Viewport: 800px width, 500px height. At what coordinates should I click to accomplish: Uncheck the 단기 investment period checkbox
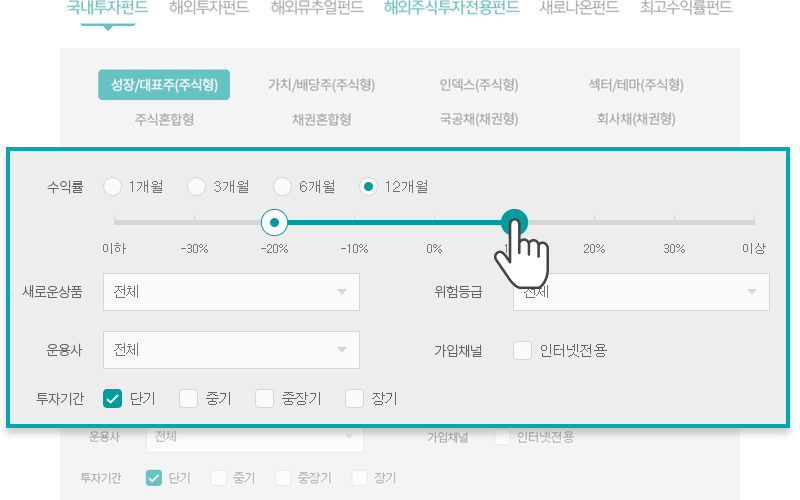pos(113,399)
